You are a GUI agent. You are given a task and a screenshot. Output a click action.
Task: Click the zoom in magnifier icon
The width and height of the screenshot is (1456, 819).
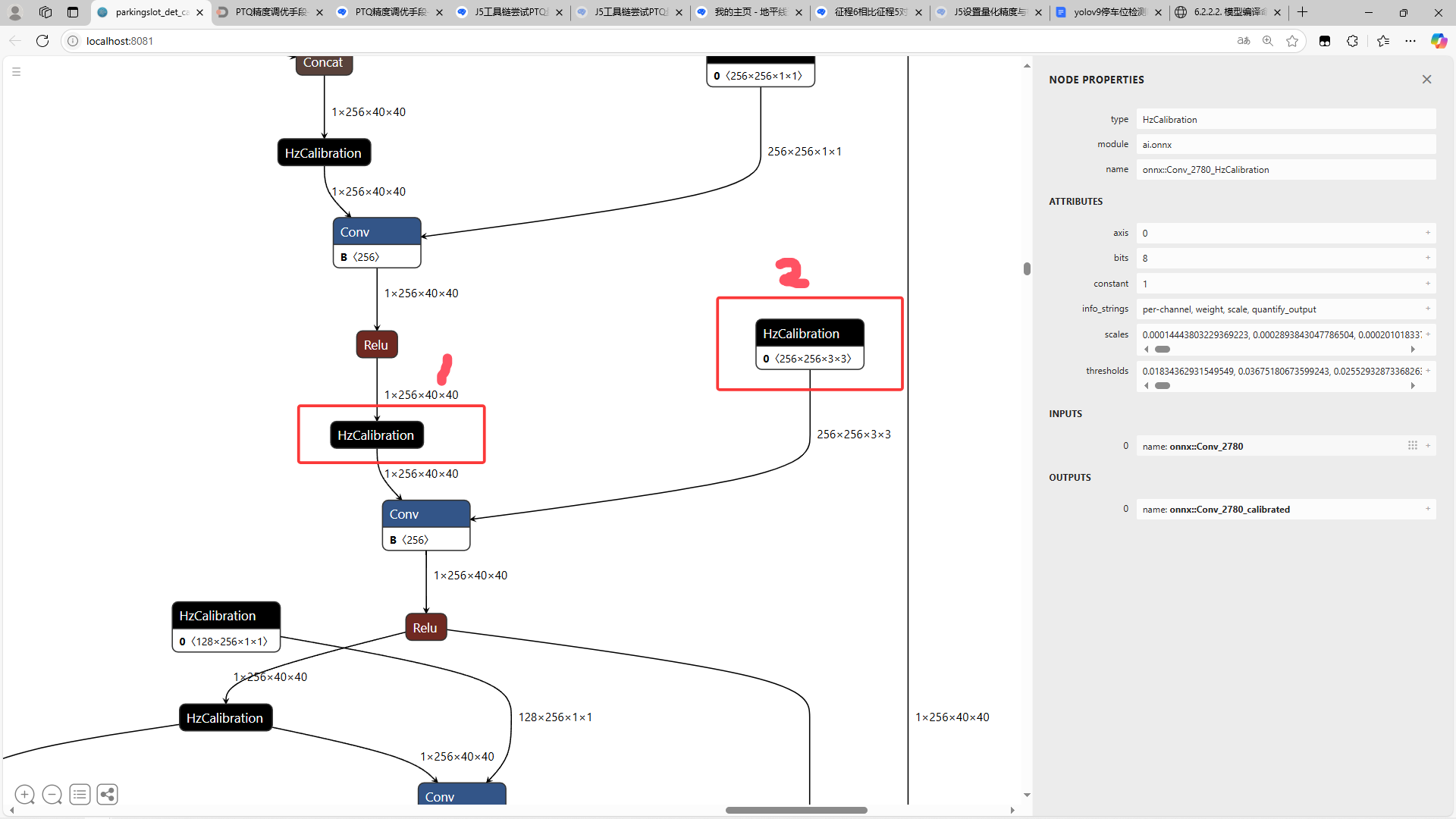[x=24, y=794]
